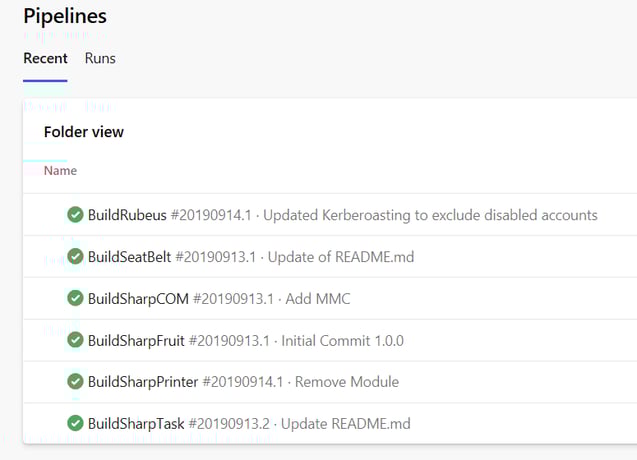The width and height of the screenshot is (637, 460).
Task: Click the BuildSharpTask green success status icon
Action: [x=75, y=423]
